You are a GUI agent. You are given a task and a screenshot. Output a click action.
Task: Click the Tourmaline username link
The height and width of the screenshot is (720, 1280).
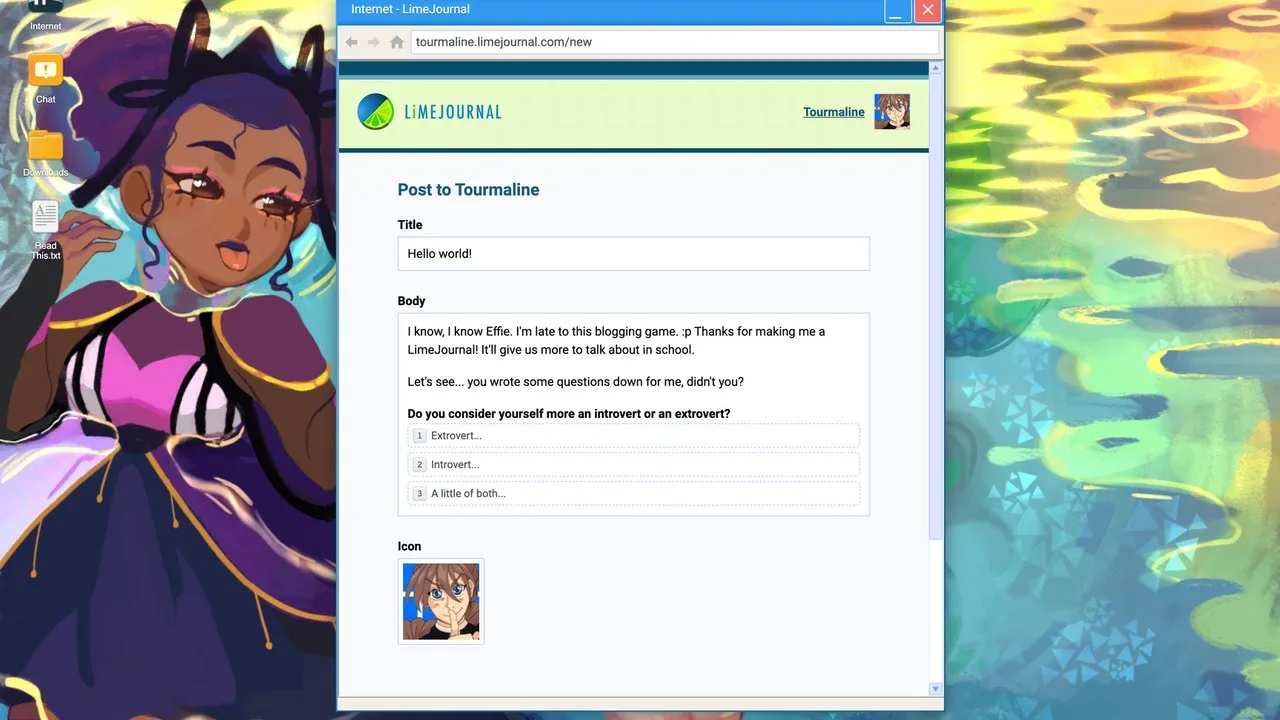pyautogui.click(x=833, y=112)
